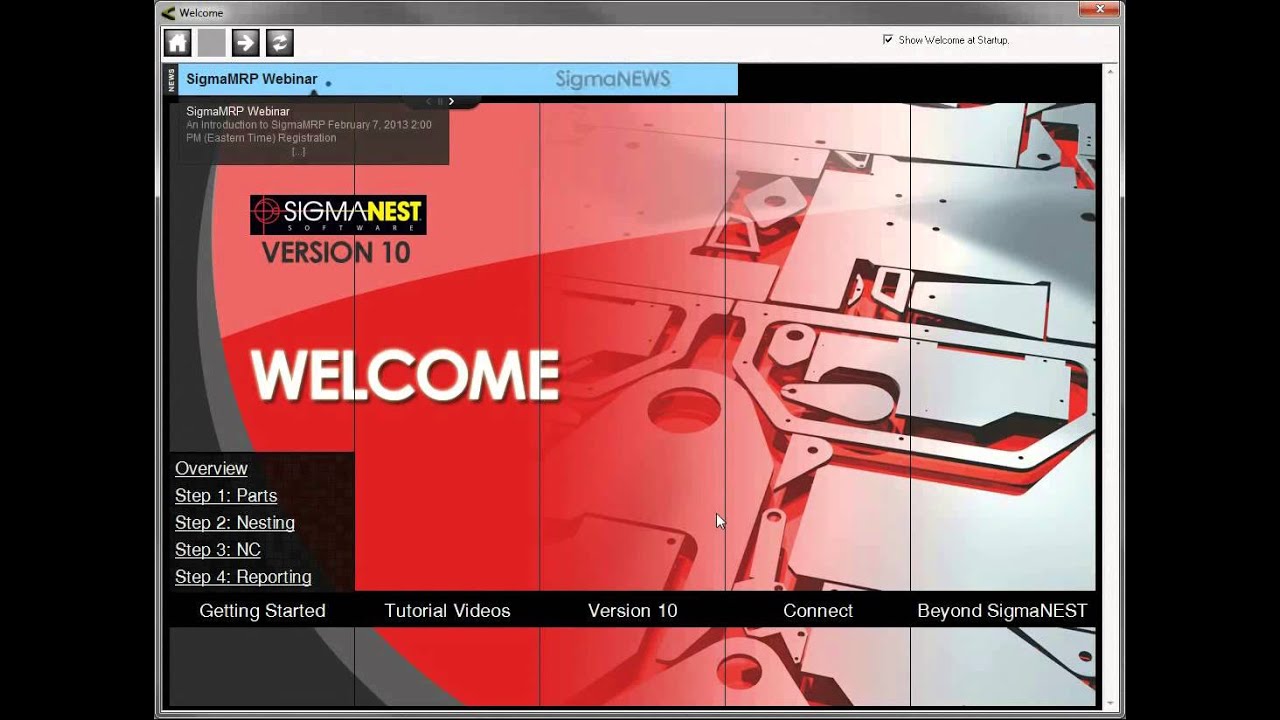Open Step 2: Nesting link
The width and height of the screenshot is (1280, 720).
pos(235,522)
